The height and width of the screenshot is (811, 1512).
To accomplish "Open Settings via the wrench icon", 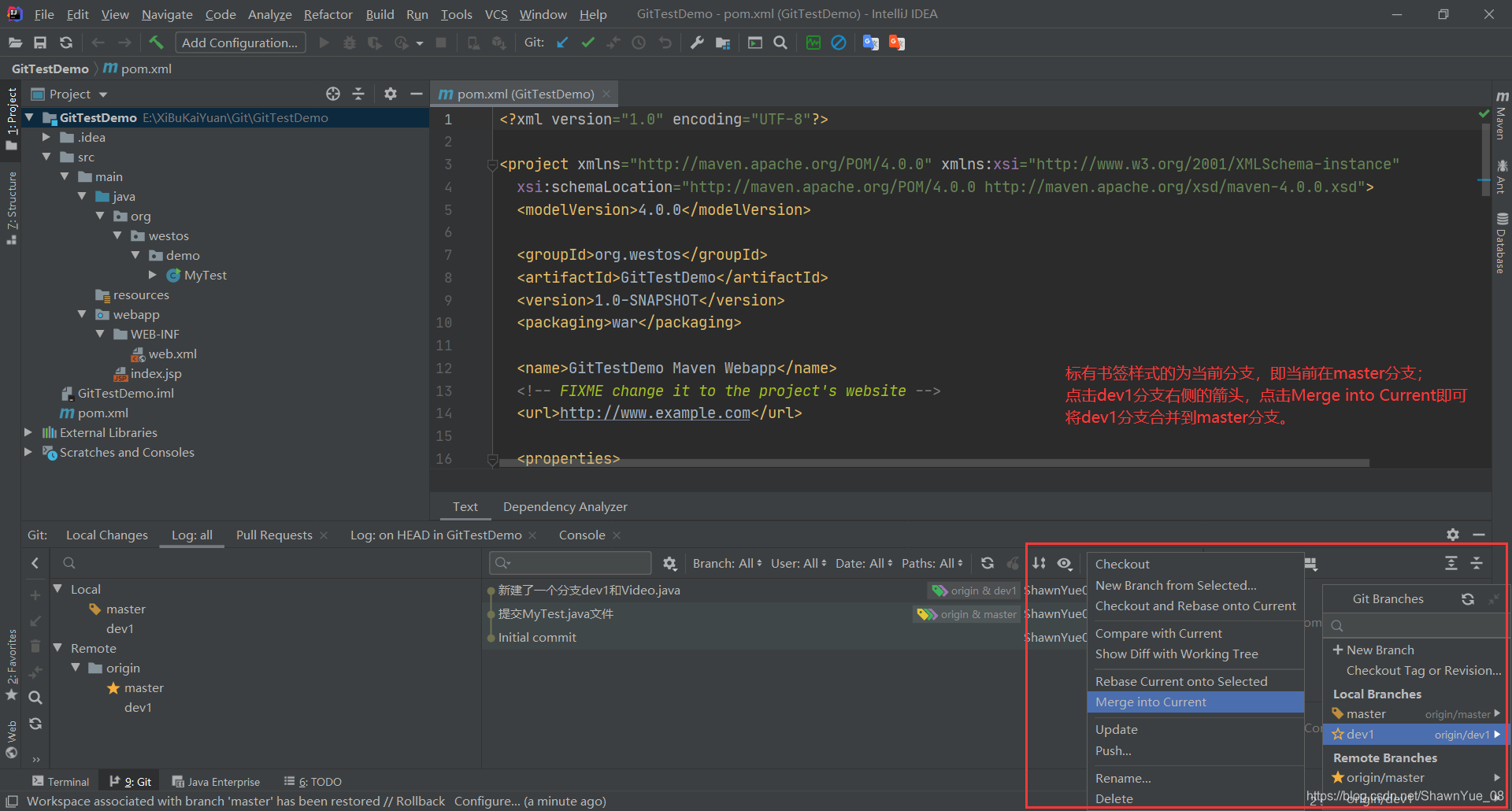I will [x=697, y=43].
